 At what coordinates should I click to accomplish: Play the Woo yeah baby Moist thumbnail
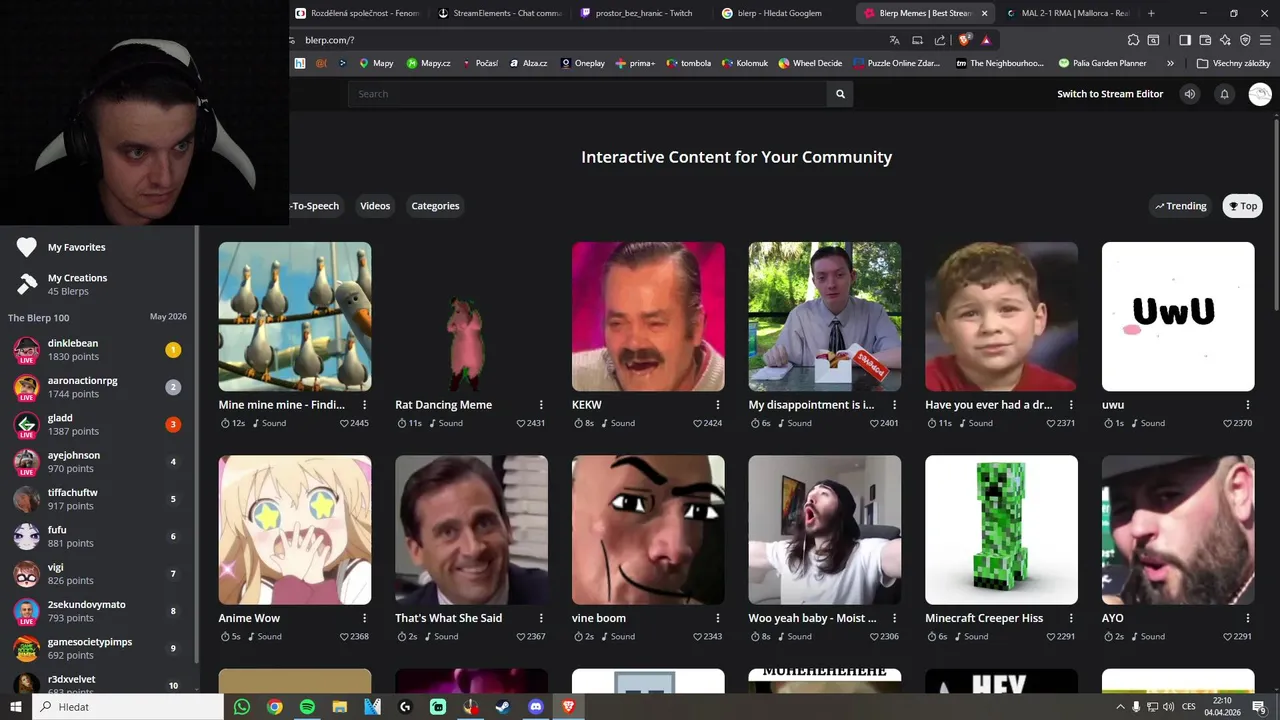tap(825, 530)
